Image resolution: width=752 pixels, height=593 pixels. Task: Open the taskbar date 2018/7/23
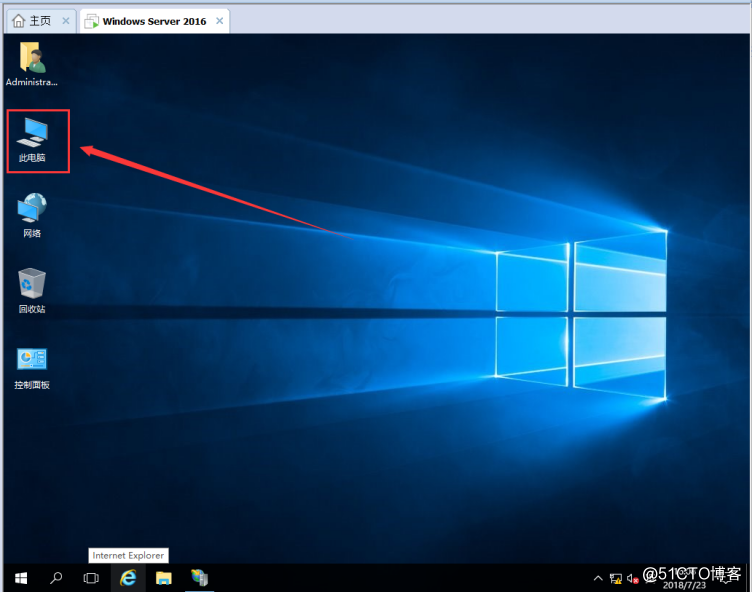684,585
